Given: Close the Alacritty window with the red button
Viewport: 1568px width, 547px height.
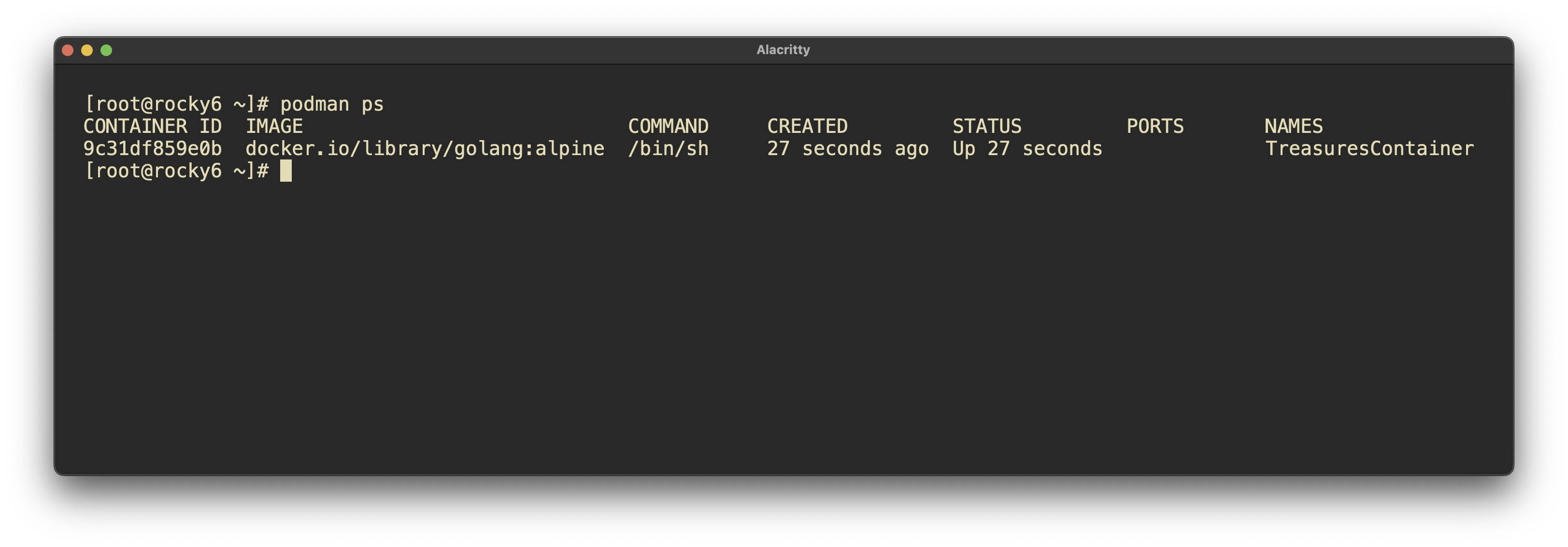Looking at the screenshot, I should pos(68,50).
